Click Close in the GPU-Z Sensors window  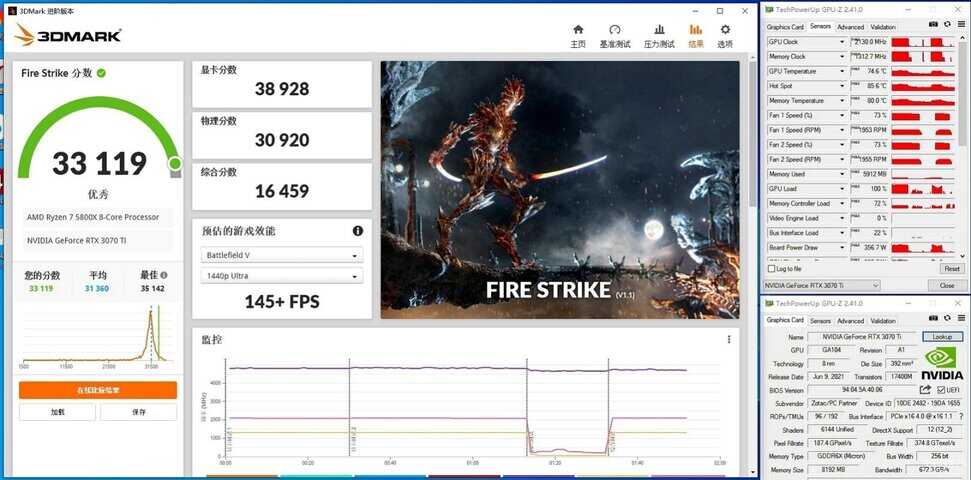(x=947, y=286)
